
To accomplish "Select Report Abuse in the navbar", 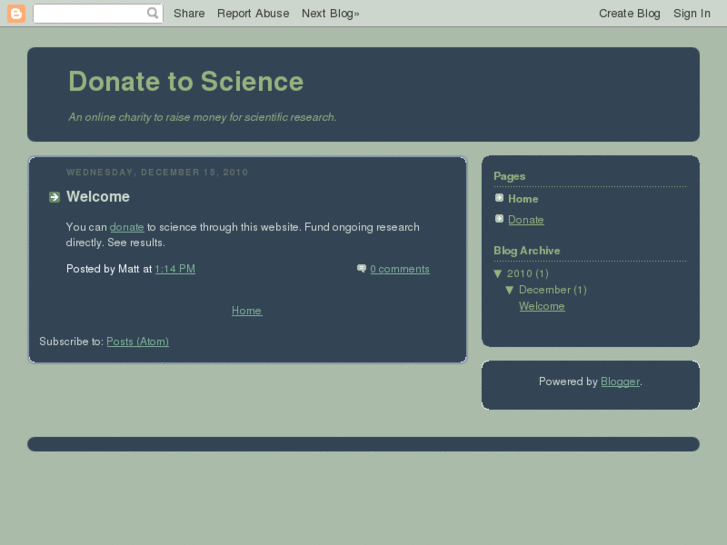I will click(253, 13).
